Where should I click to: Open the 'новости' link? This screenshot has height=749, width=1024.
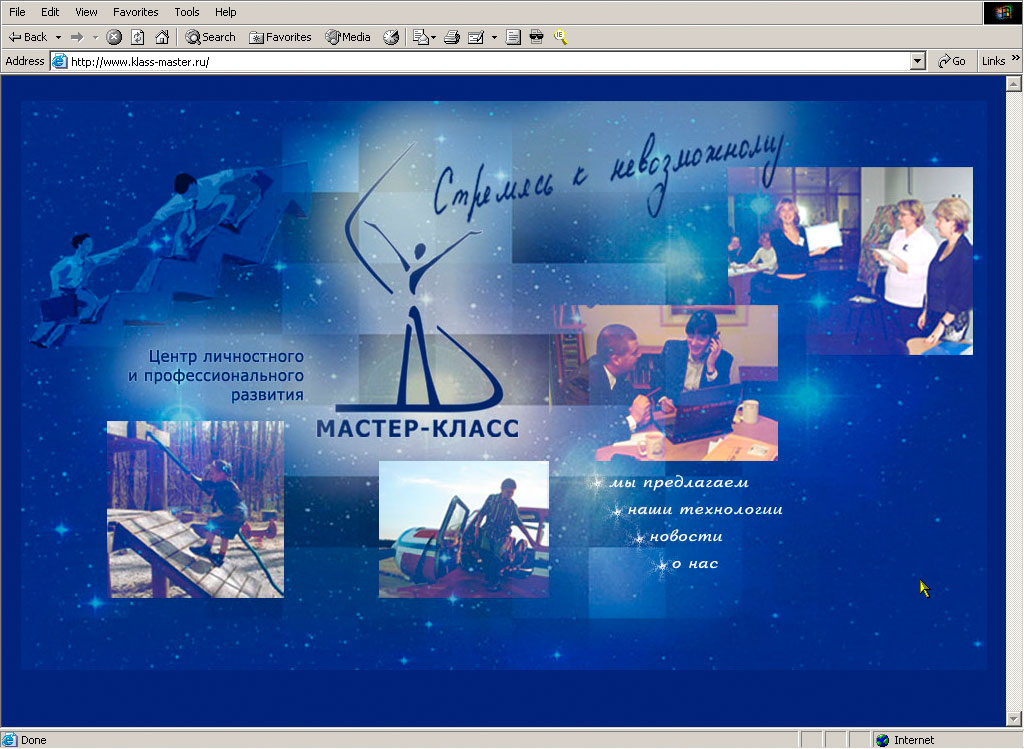tap(685, 537)
